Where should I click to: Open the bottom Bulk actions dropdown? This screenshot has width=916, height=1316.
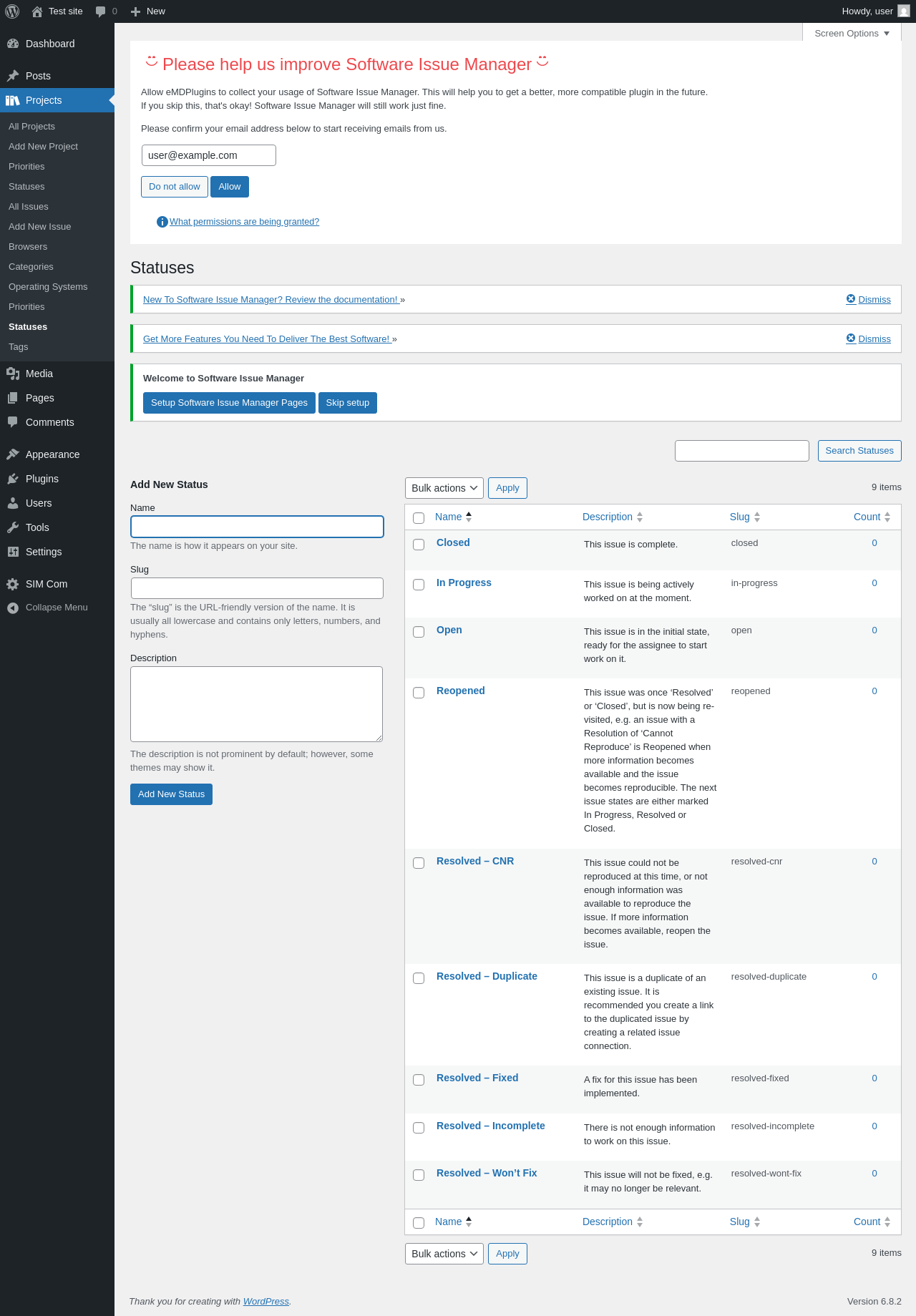[444, 1254]
